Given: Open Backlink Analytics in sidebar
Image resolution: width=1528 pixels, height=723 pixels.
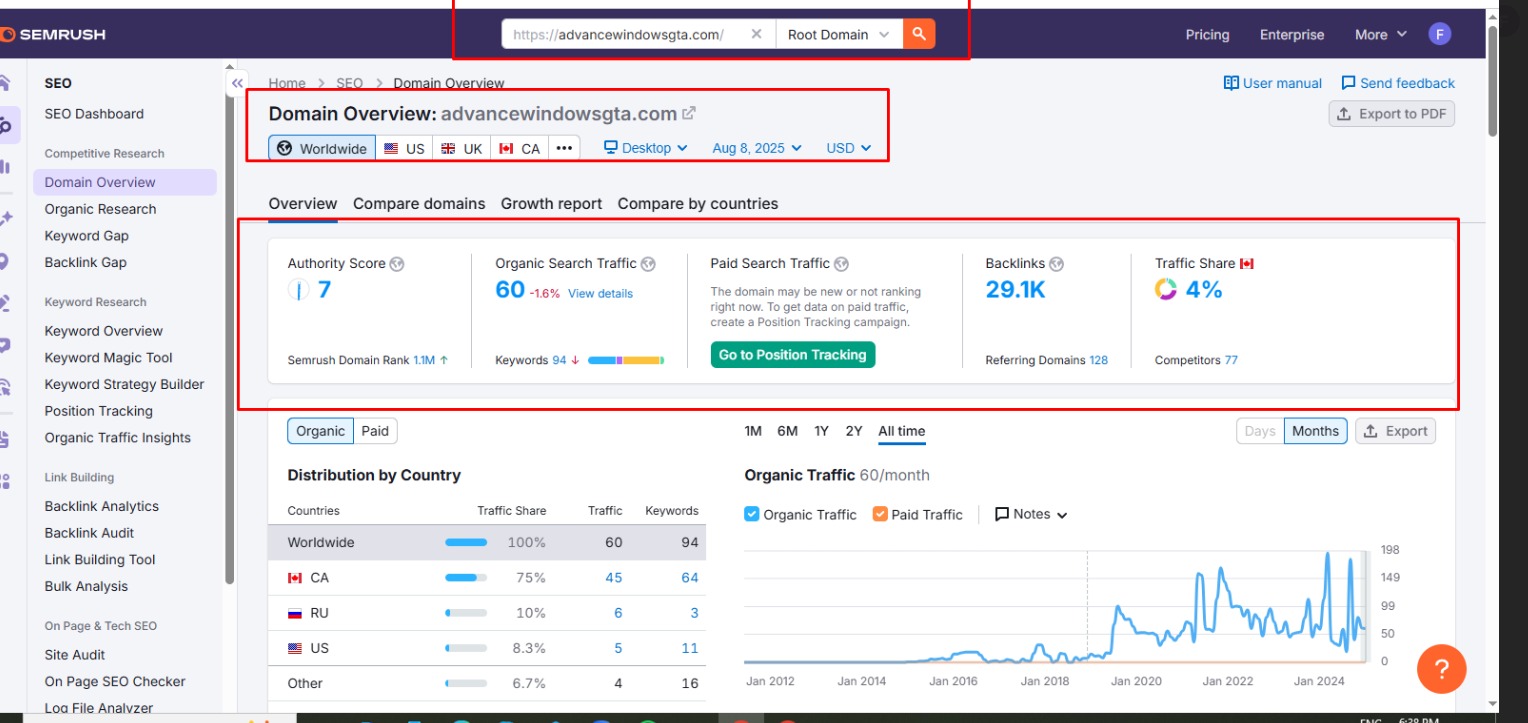Looking at the screenshot, I should click(x=102, y=507).
